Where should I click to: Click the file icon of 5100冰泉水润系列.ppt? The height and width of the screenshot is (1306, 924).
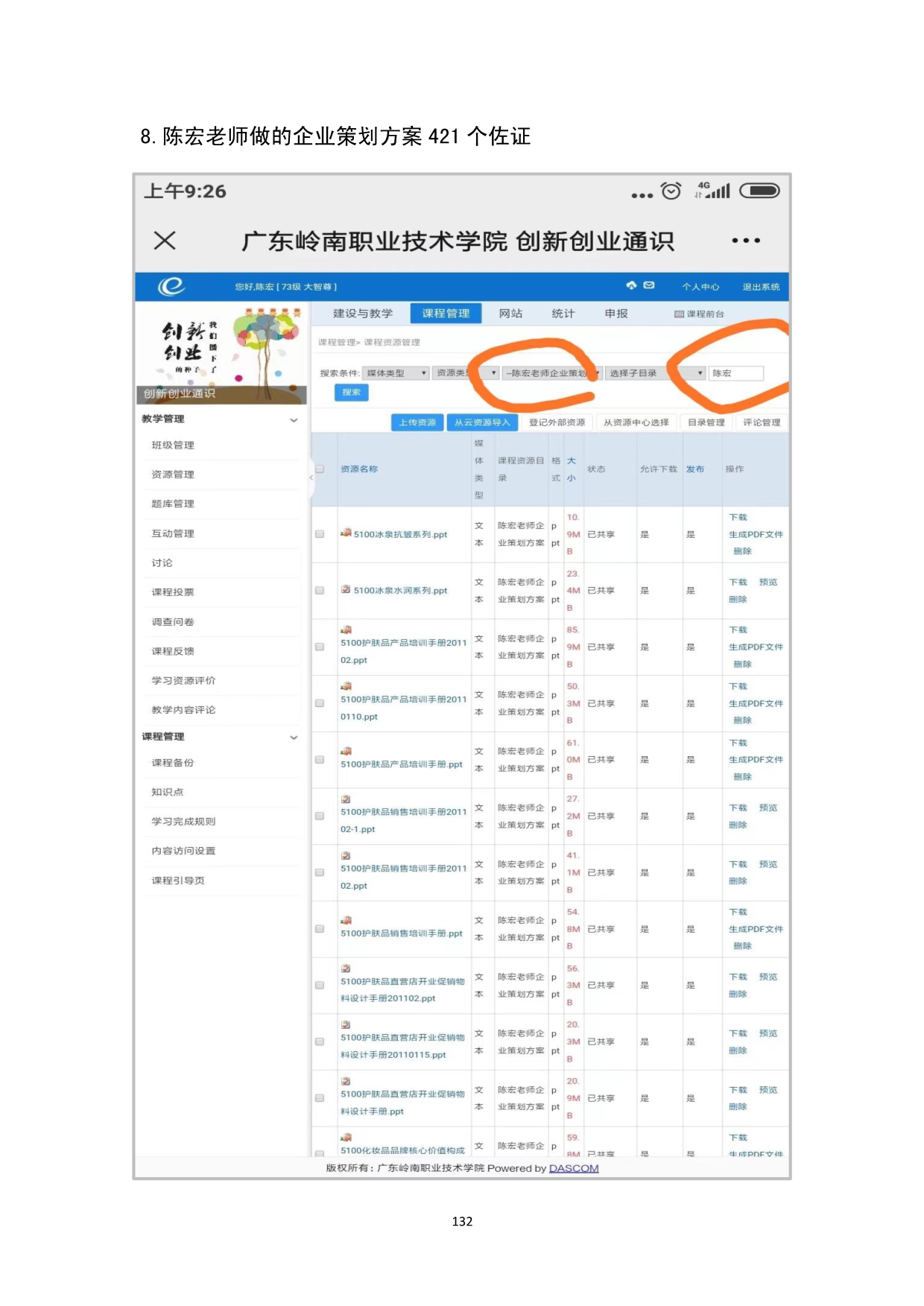(346, 589)
